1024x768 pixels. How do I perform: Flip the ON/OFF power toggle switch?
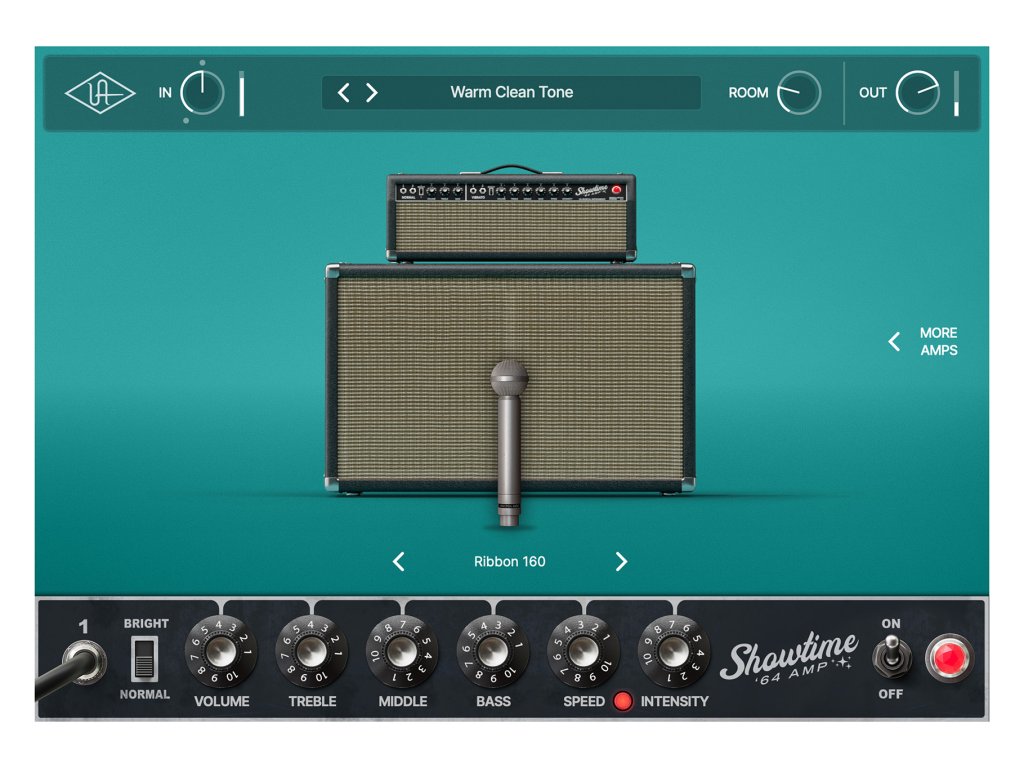[x=891, y=656]
